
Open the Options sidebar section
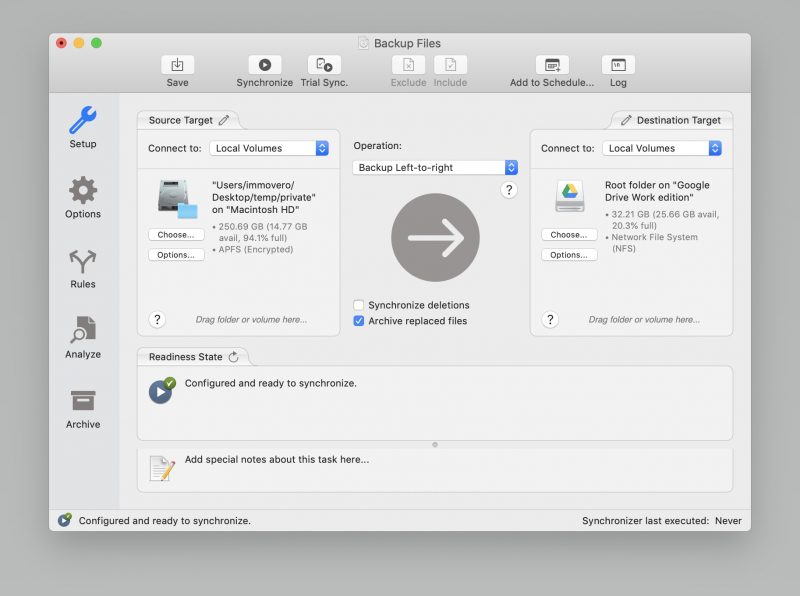pyautogui.click(x=83, y=197)
